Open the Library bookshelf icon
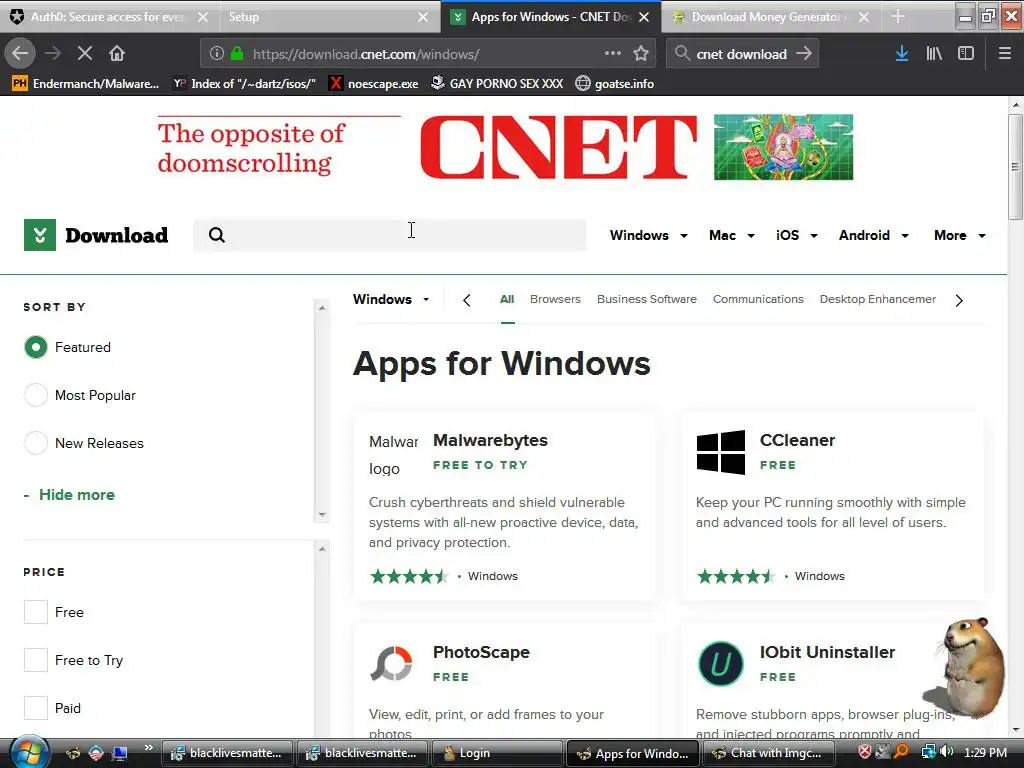Image resolution: width=1024 pixels, height=768 pixels. [x=934, y=54]
